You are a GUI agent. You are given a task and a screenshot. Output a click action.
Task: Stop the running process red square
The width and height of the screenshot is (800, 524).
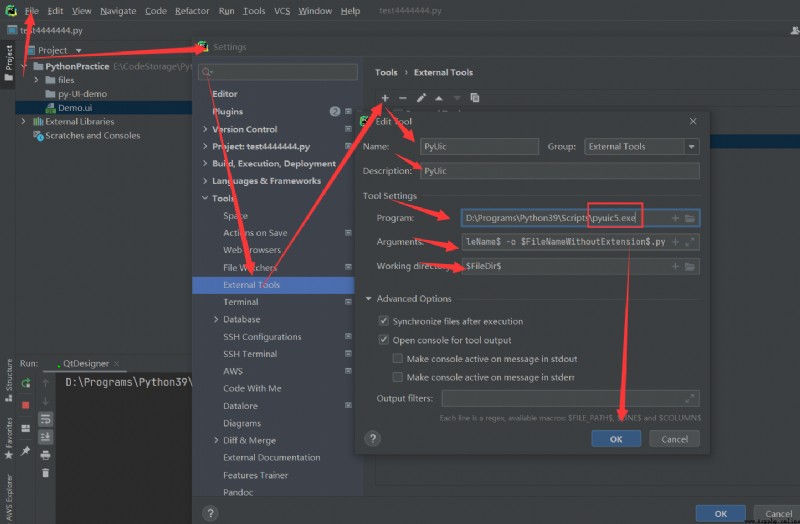(26, 405)
